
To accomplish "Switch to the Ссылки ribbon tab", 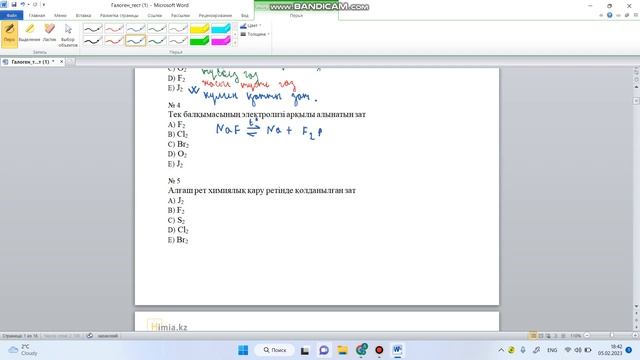I will coord(155,16).
